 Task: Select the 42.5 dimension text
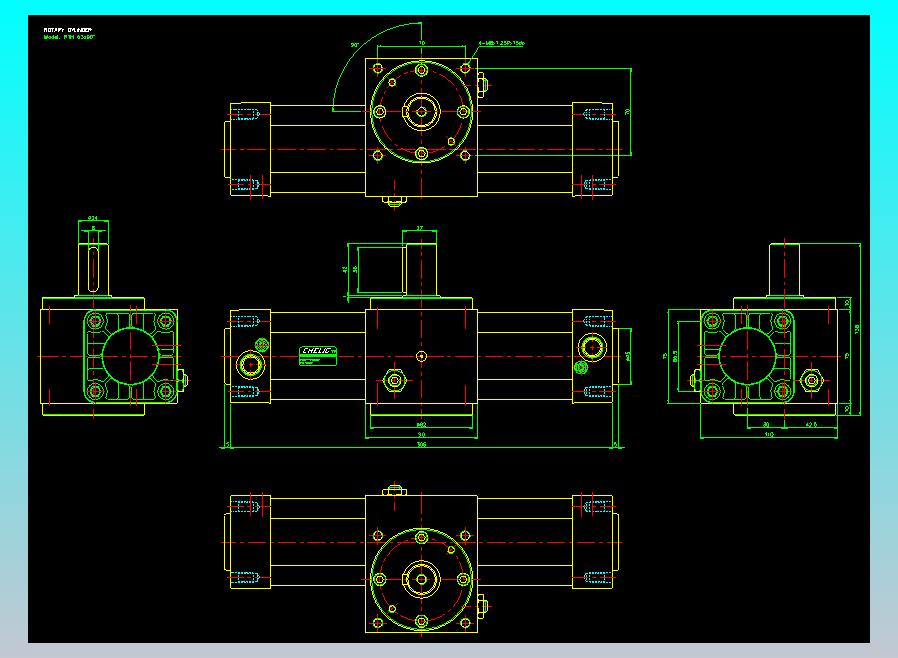click(811, 424)
